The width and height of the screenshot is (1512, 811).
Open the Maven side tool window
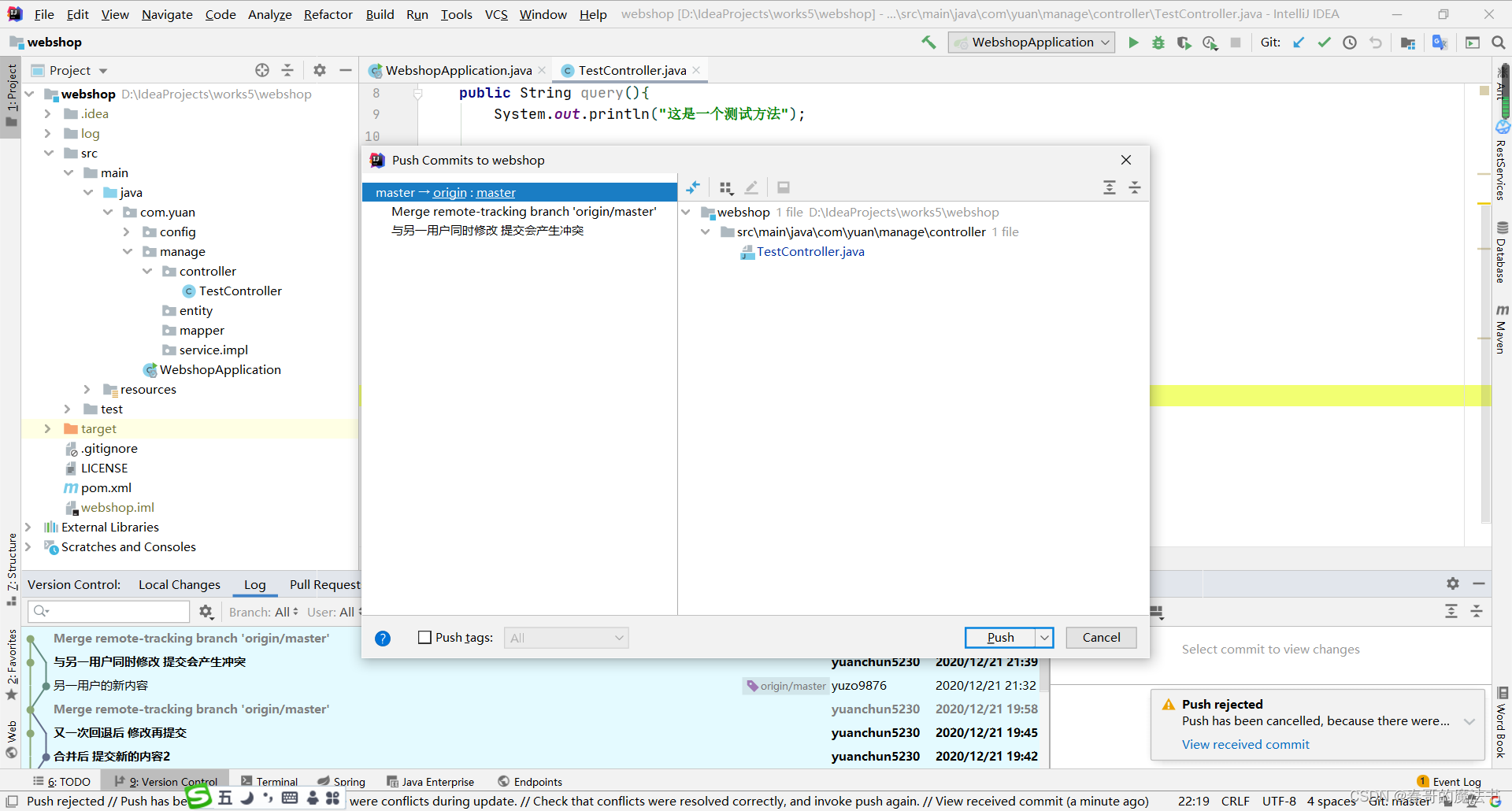pyautogui.click(x=1502, y=329)
